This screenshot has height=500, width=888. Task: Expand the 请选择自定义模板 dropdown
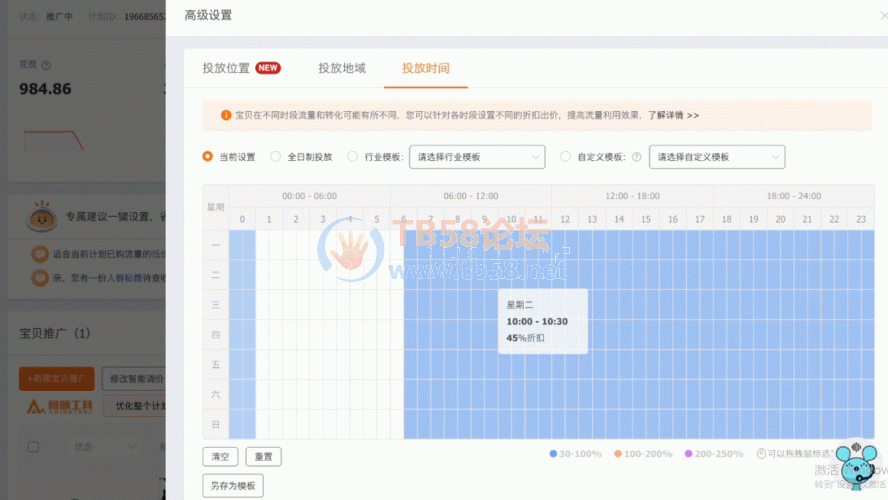point(717,157)
